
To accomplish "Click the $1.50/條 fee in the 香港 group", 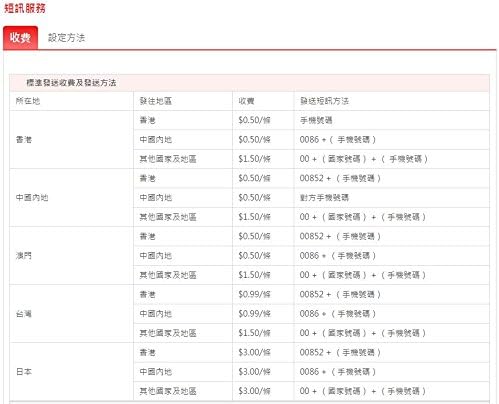I will 254,159.
